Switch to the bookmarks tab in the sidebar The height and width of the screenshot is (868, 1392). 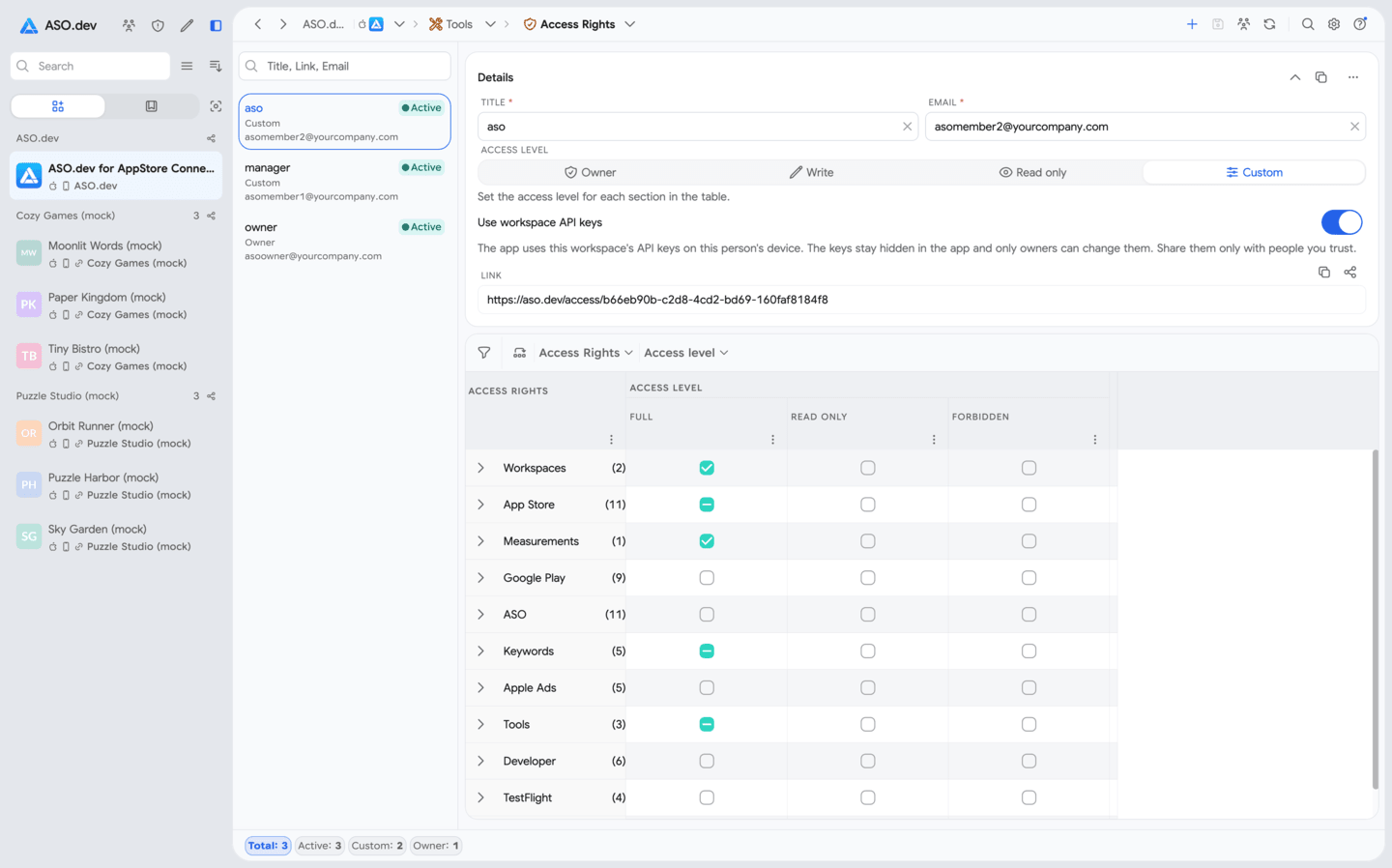tap(151, 106)
